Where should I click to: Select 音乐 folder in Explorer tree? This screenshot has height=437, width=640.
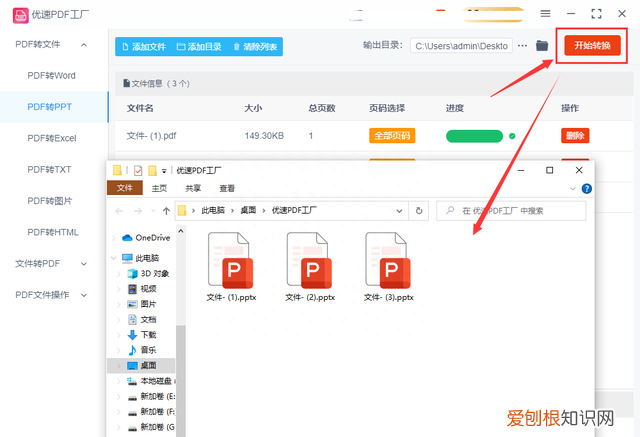[x=142, y=350]
